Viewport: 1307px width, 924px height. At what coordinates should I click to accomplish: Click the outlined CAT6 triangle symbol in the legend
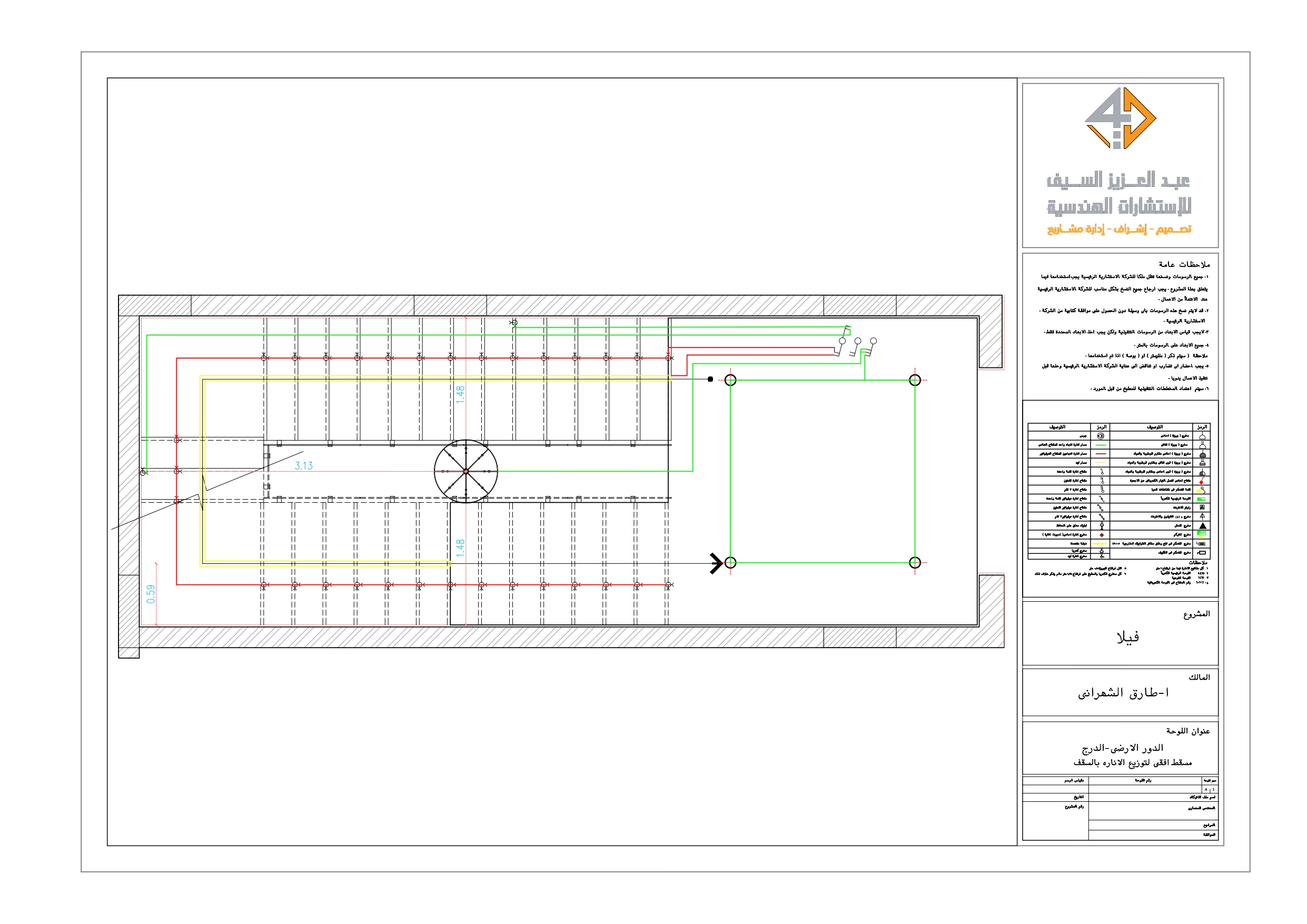pyautogui.click(x=1203, y=516)
